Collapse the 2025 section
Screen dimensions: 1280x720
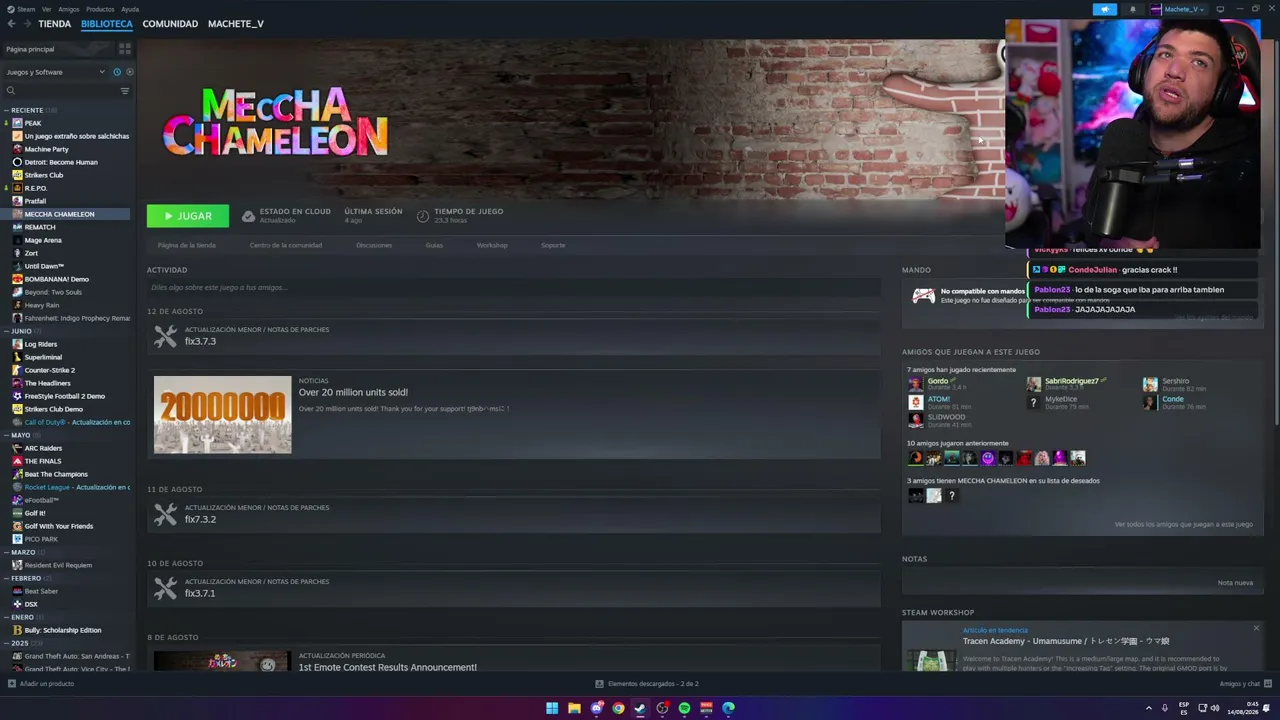[6, 643]
